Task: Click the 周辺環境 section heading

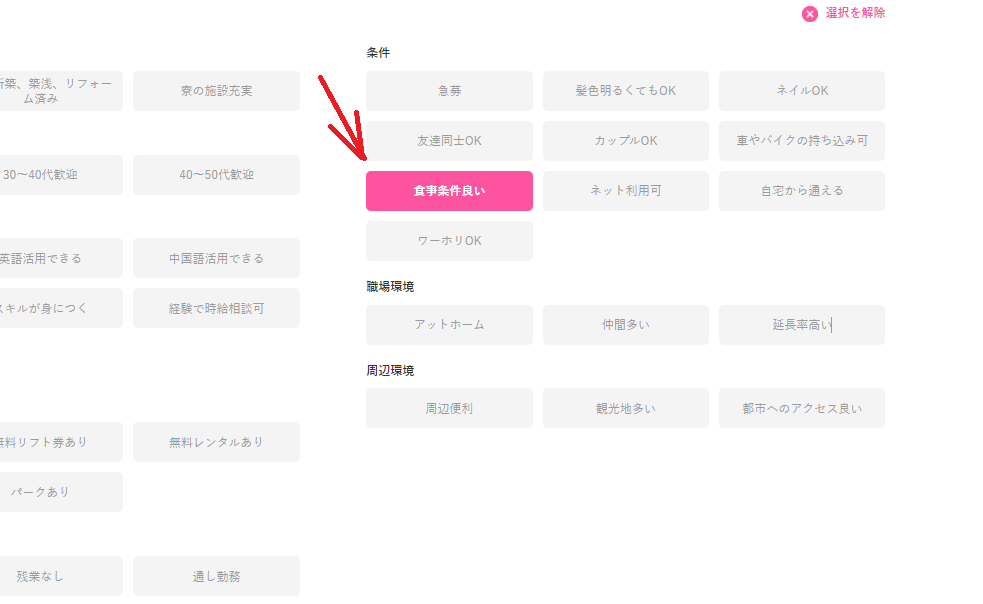Action: click(390, 371)
